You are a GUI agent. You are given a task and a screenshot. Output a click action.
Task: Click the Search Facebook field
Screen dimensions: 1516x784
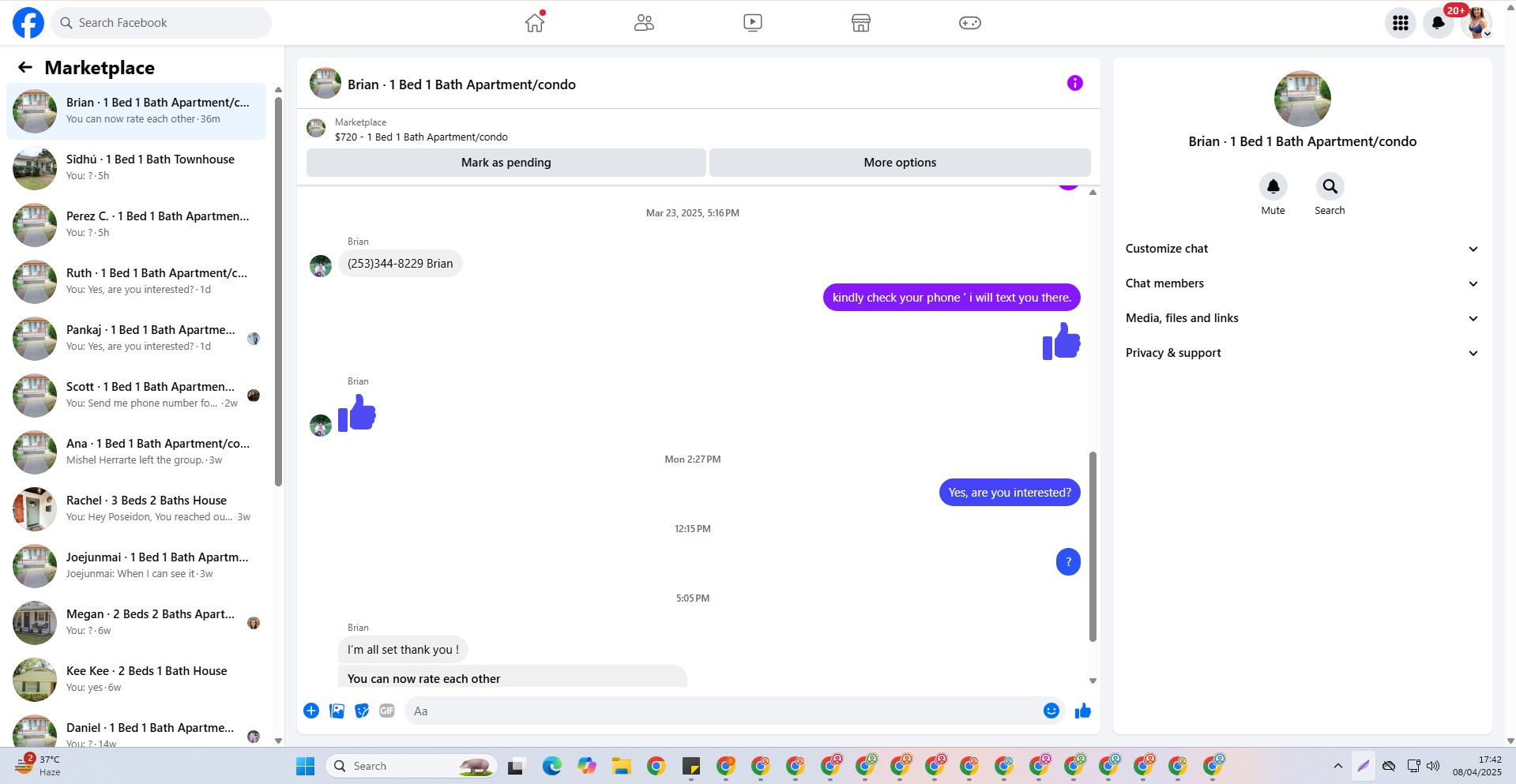point(161,23)
